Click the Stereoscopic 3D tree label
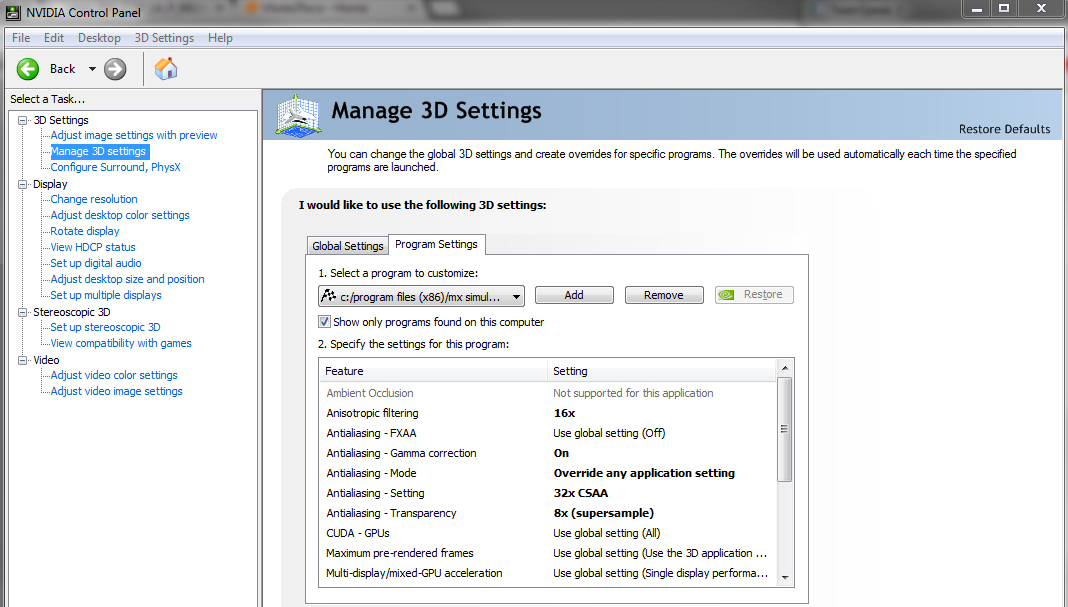 [x=72, y=312]
